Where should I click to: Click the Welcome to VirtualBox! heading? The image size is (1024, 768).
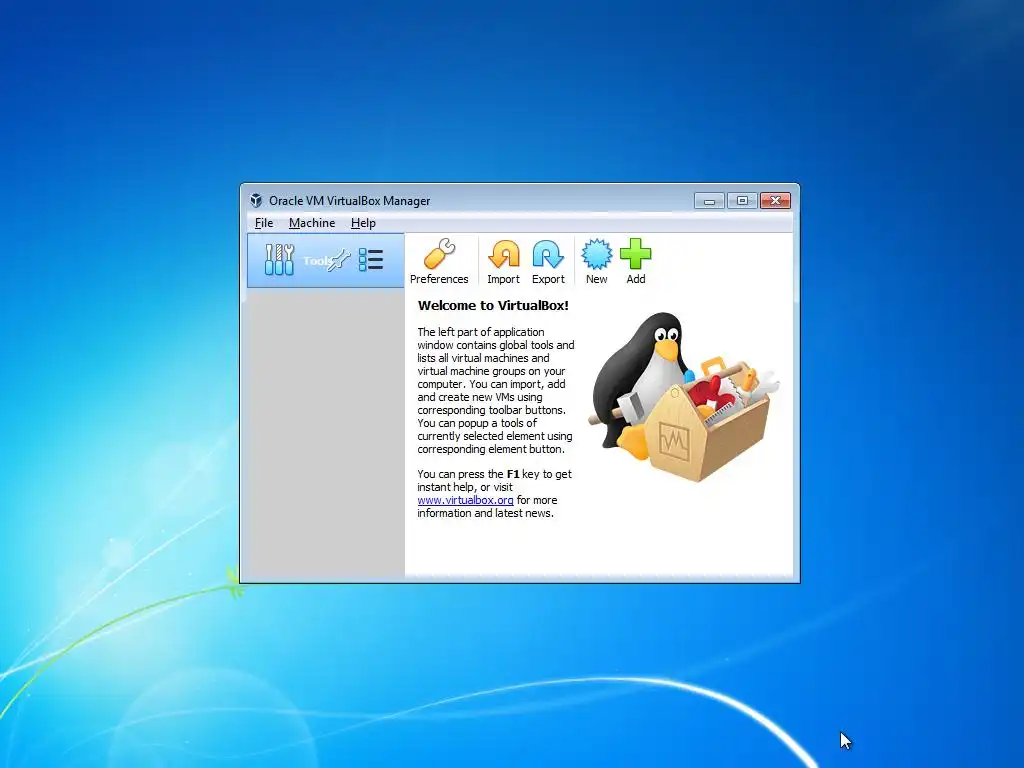(493, 305)
